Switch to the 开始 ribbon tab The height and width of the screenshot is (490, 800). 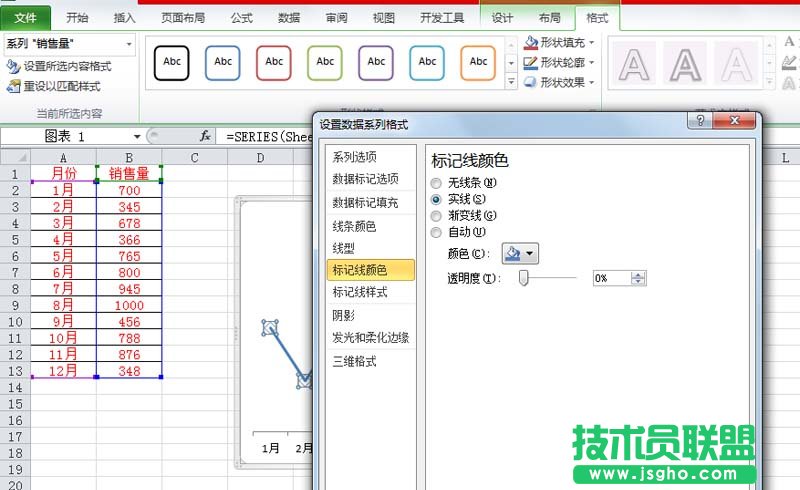point(77,18)
